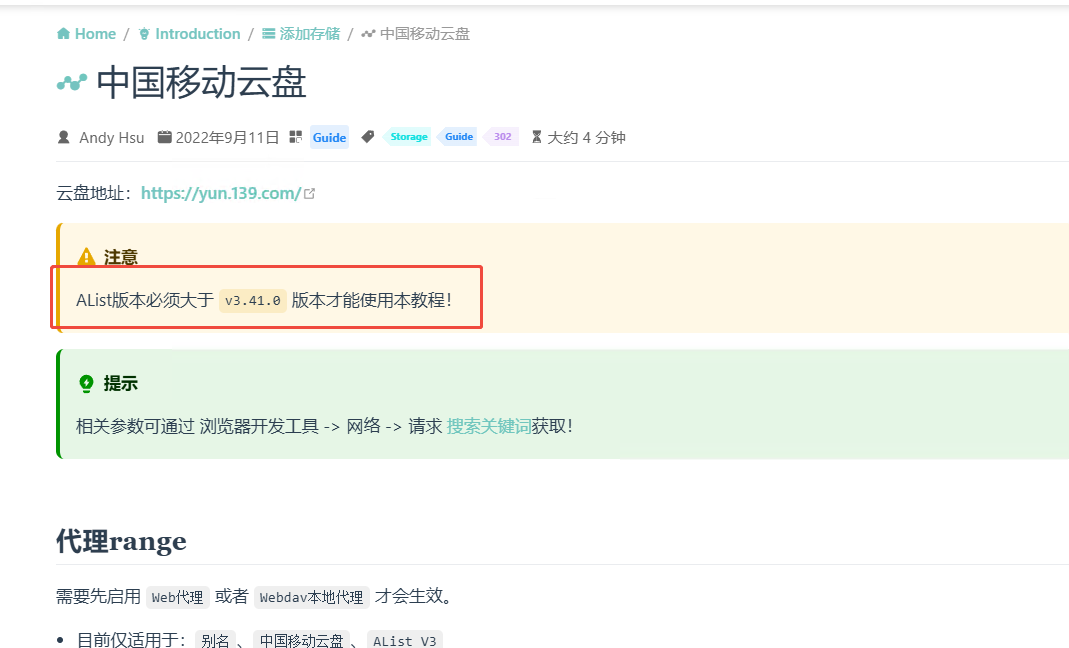Click the 代理range heading
The height and width of the screenshot is (648, 1069).
pos(121,541)
